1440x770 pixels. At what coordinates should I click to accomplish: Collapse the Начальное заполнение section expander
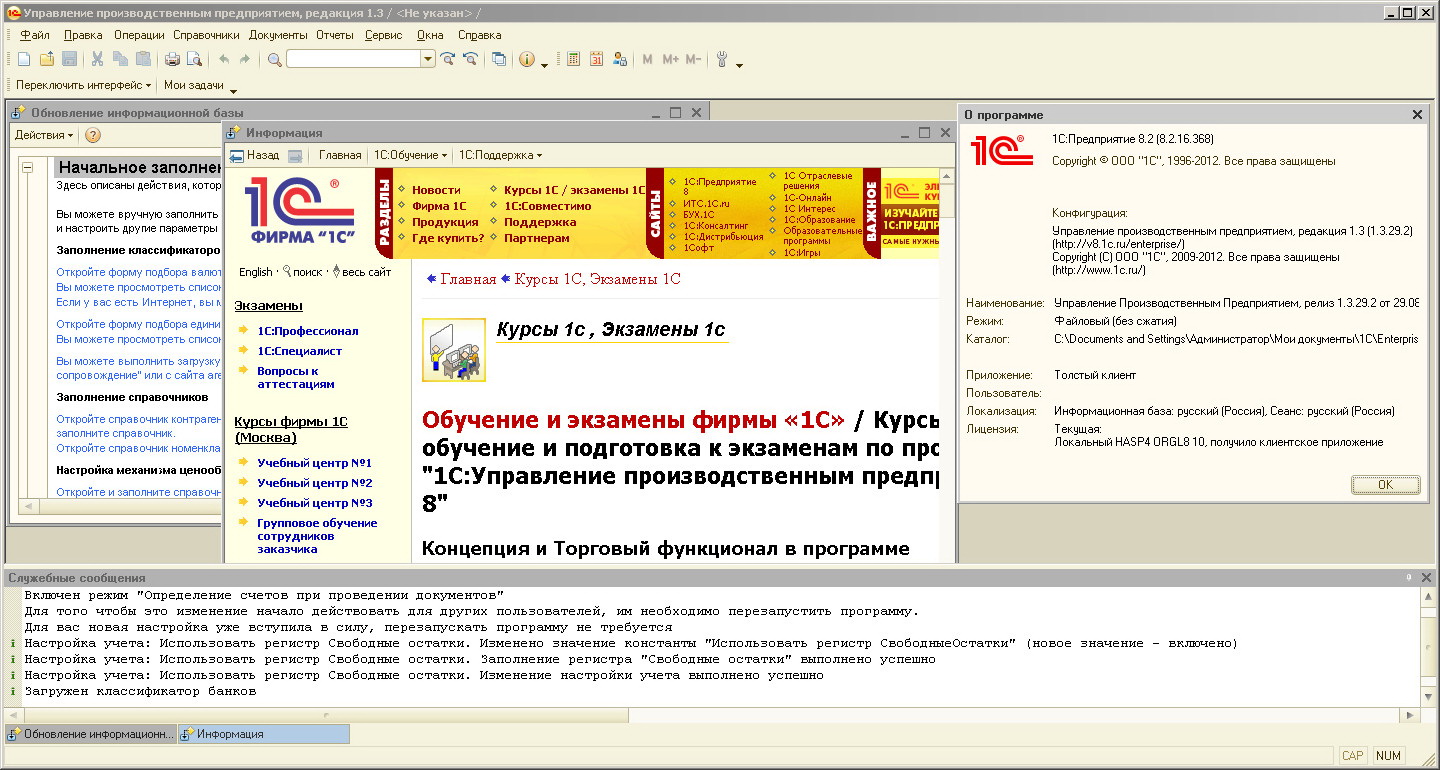tap(28, 168)
